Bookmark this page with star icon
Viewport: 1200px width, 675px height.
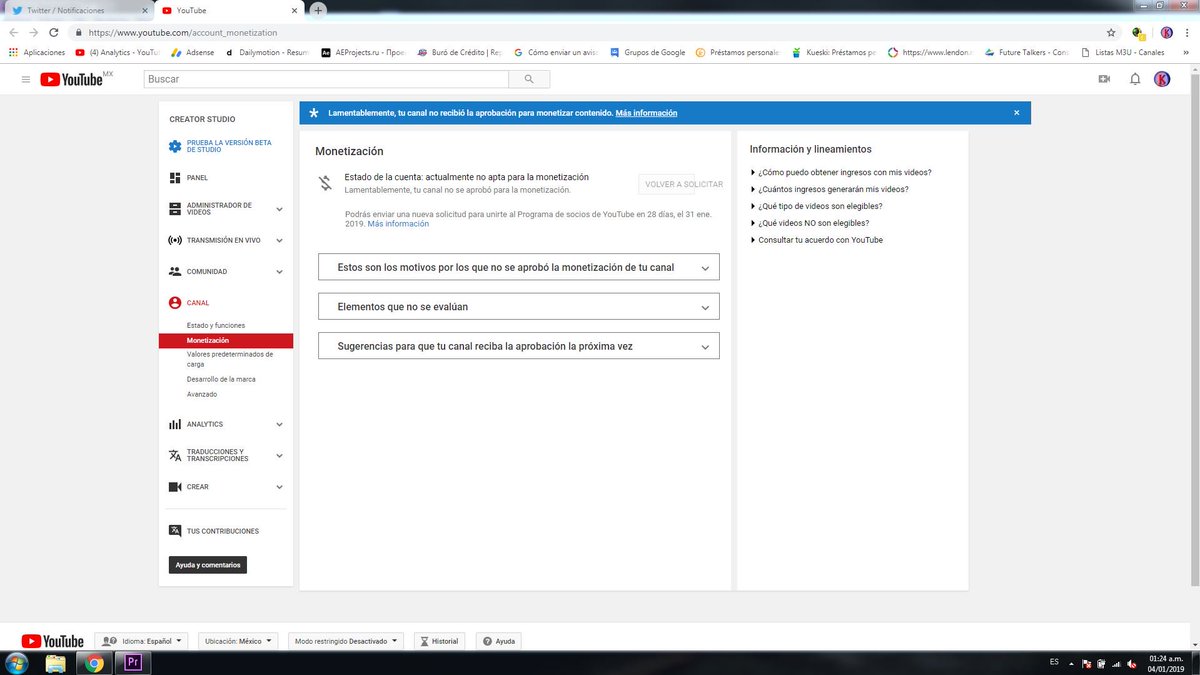tap(1111, 32)
